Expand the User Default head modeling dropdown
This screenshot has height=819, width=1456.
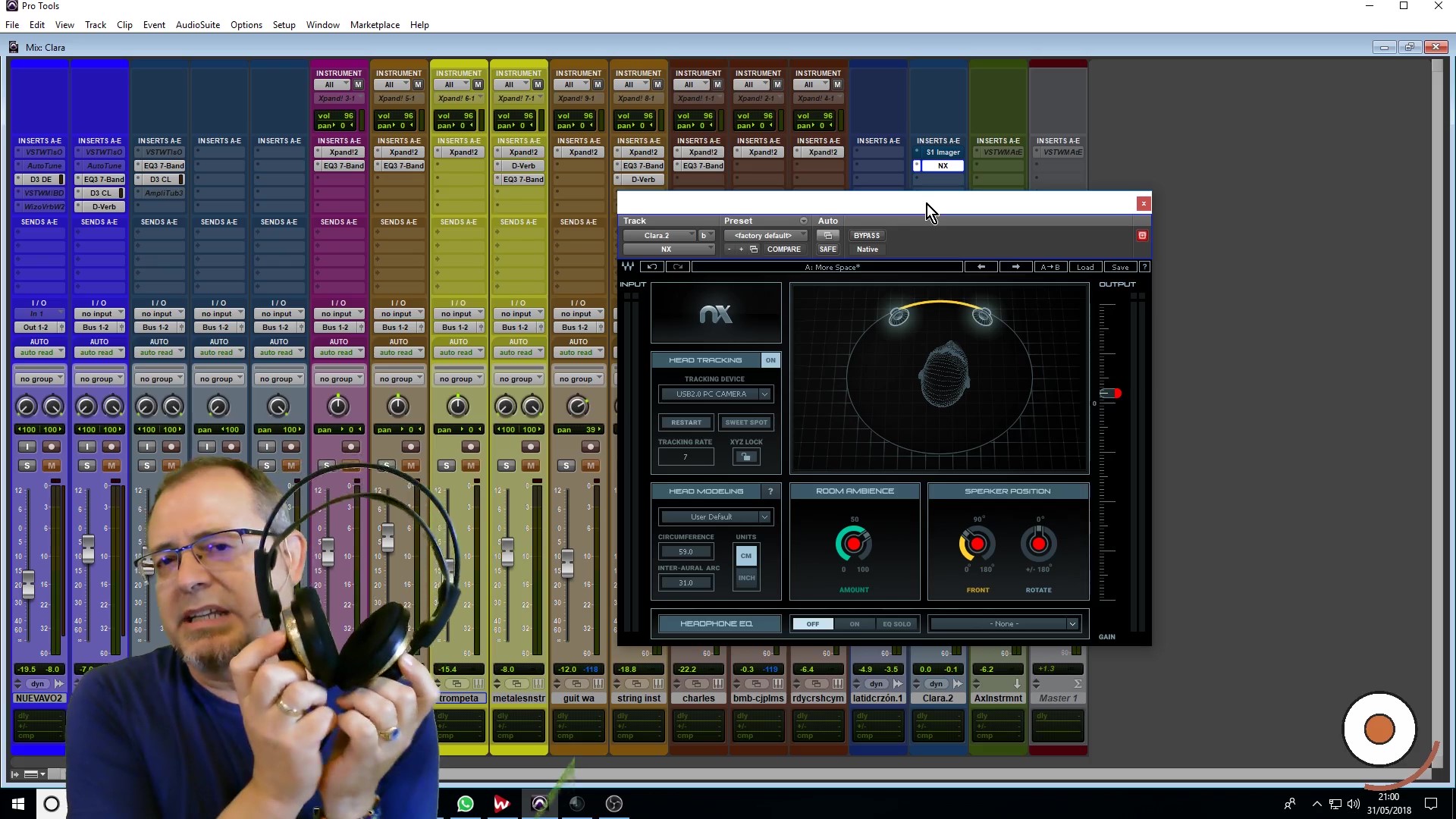click(x=764, y=517)
